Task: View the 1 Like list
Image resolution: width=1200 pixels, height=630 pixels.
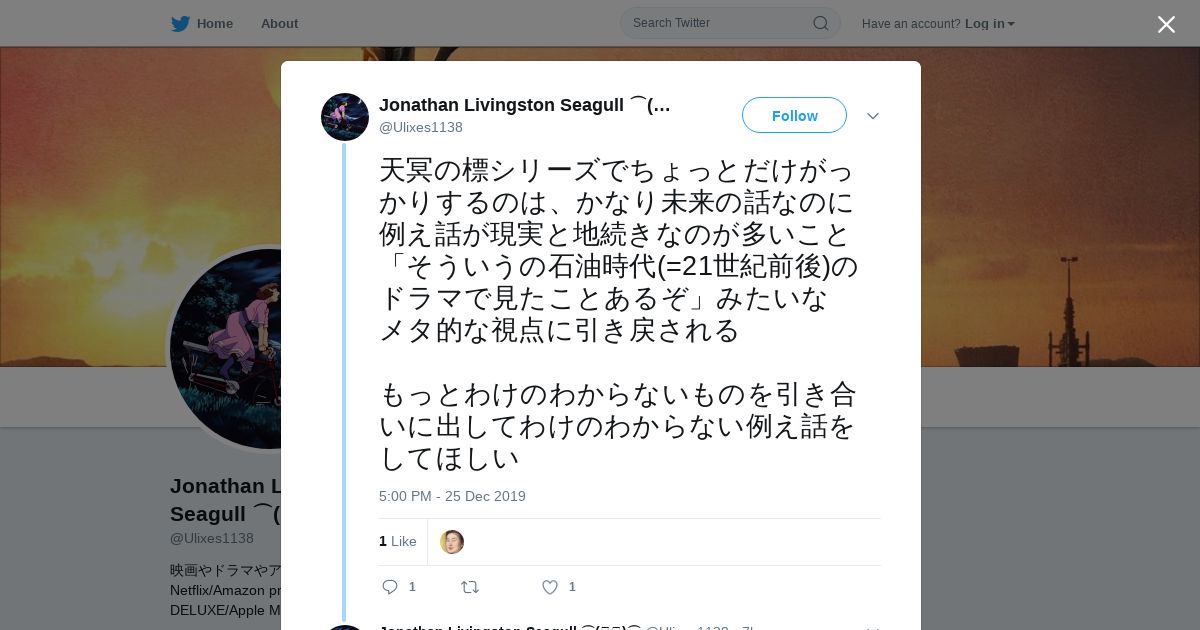Action: click(x=398, y=542)
